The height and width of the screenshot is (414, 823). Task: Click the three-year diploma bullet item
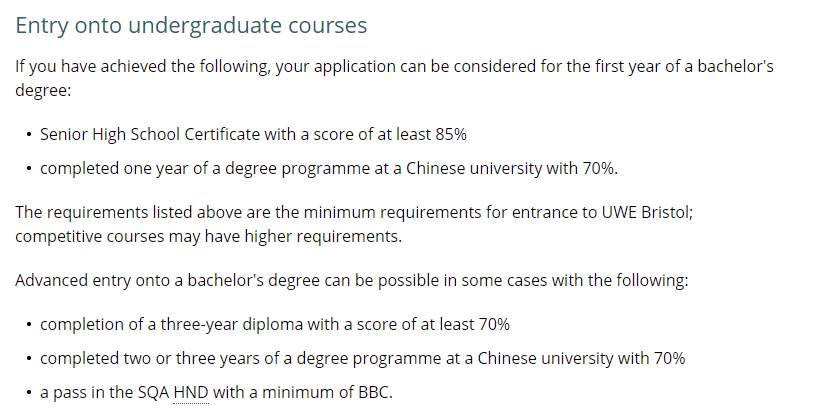(x=275, y=324)
